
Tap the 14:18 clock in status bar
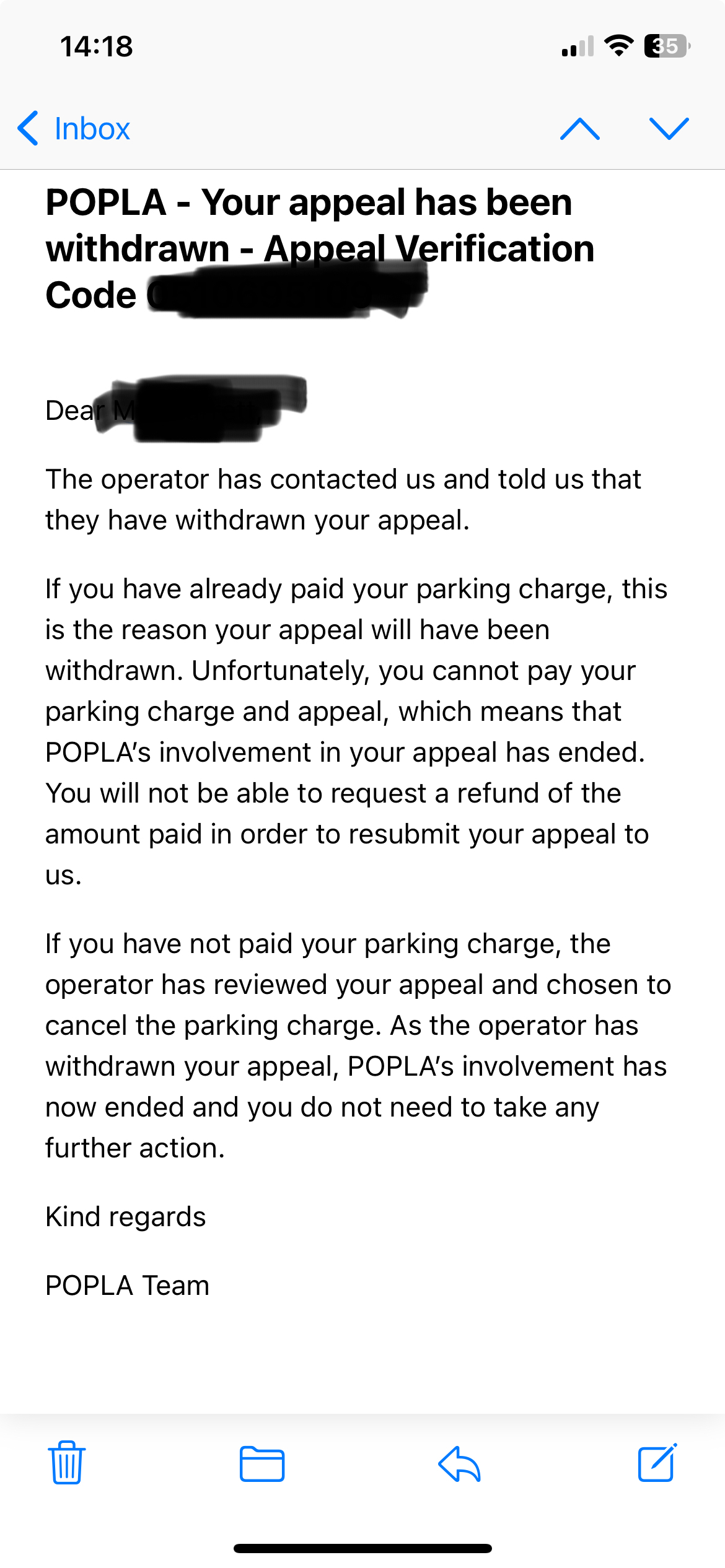pyautogui.click(x=97, y=46)
